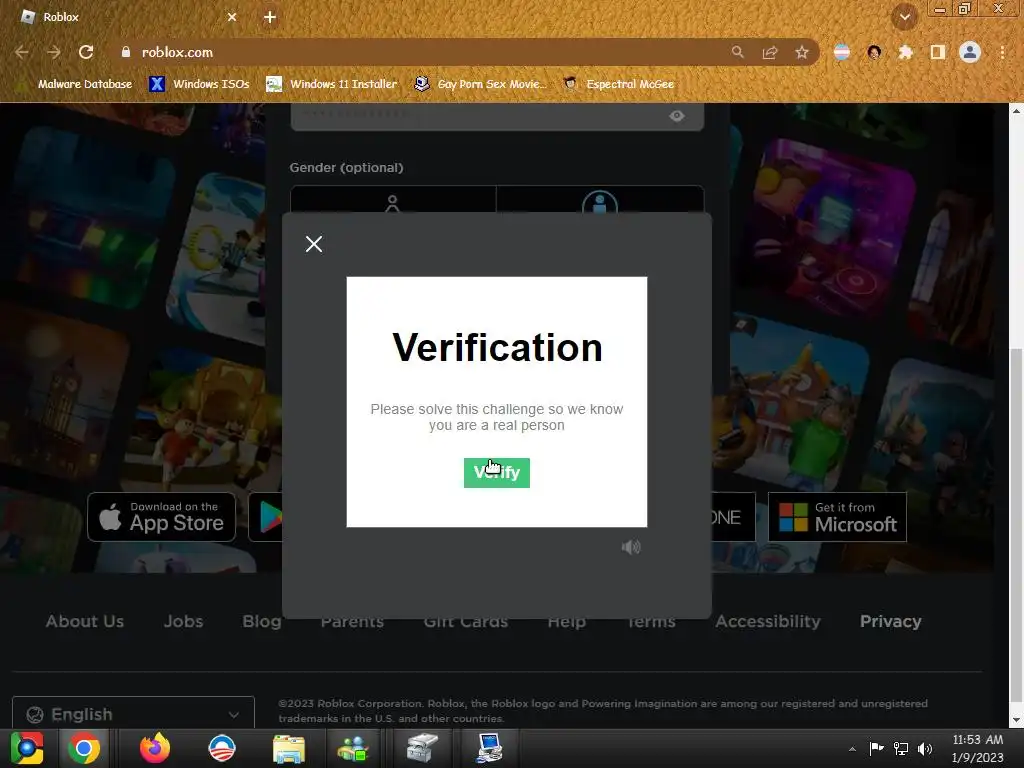Screen dimensions: 1024x768
Task: Go back using the browser back arrow
Action: pos(22,52)
